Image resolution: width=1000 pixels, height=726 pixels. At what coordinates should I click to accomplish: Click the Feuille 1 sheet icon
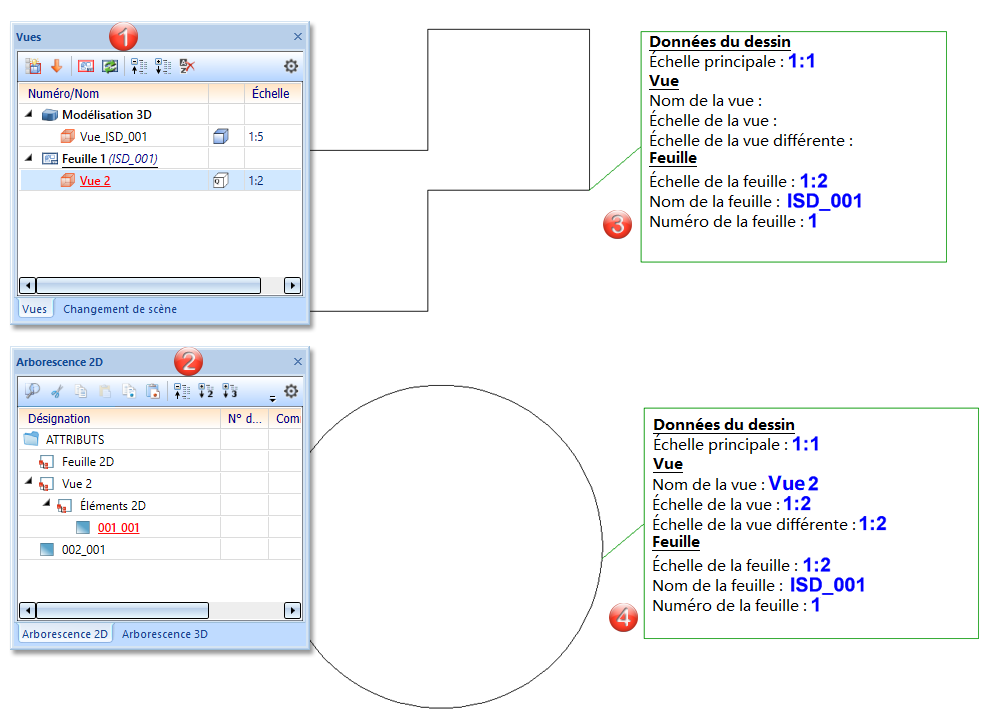coord(50,158)
